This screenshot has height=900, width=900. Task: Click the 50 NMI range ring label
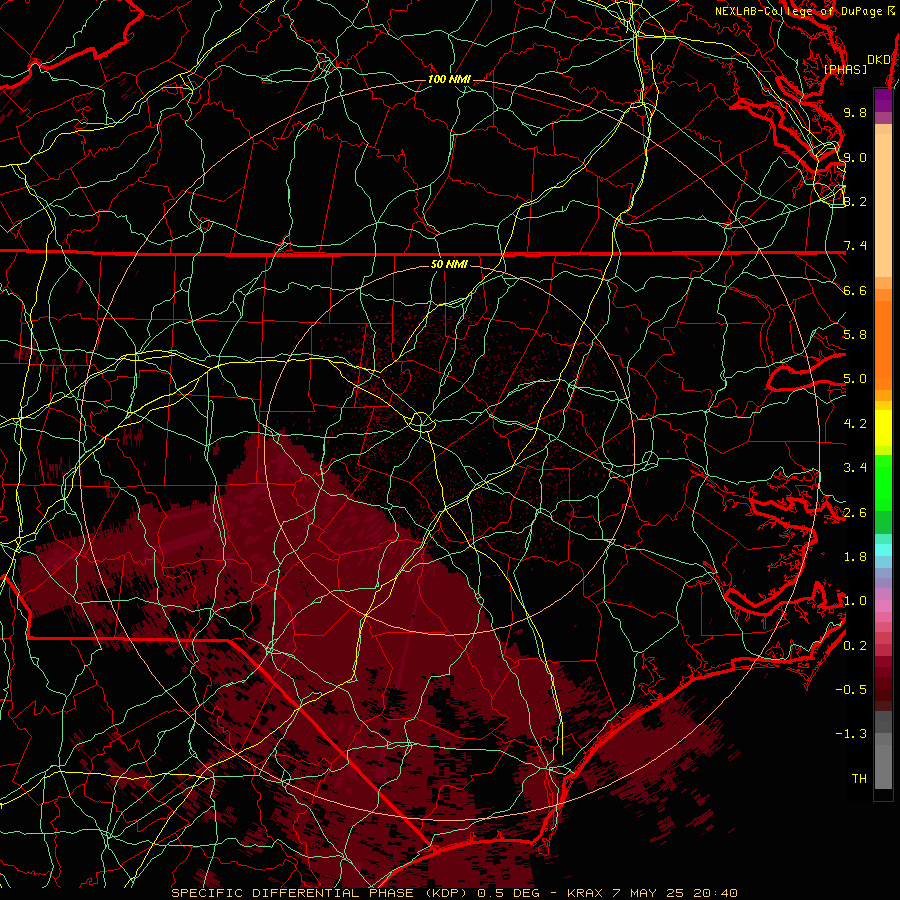pyautogui.click(x=449, y=265)
